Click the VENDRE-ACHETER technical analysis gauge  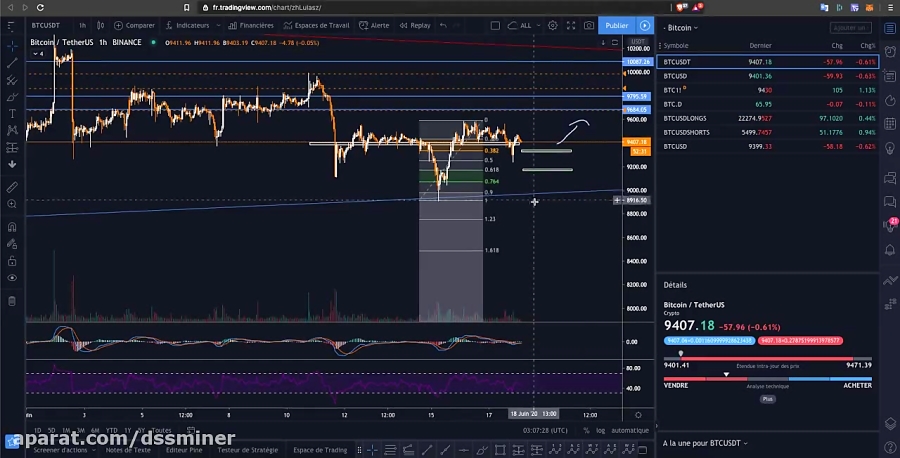point(768,379)
